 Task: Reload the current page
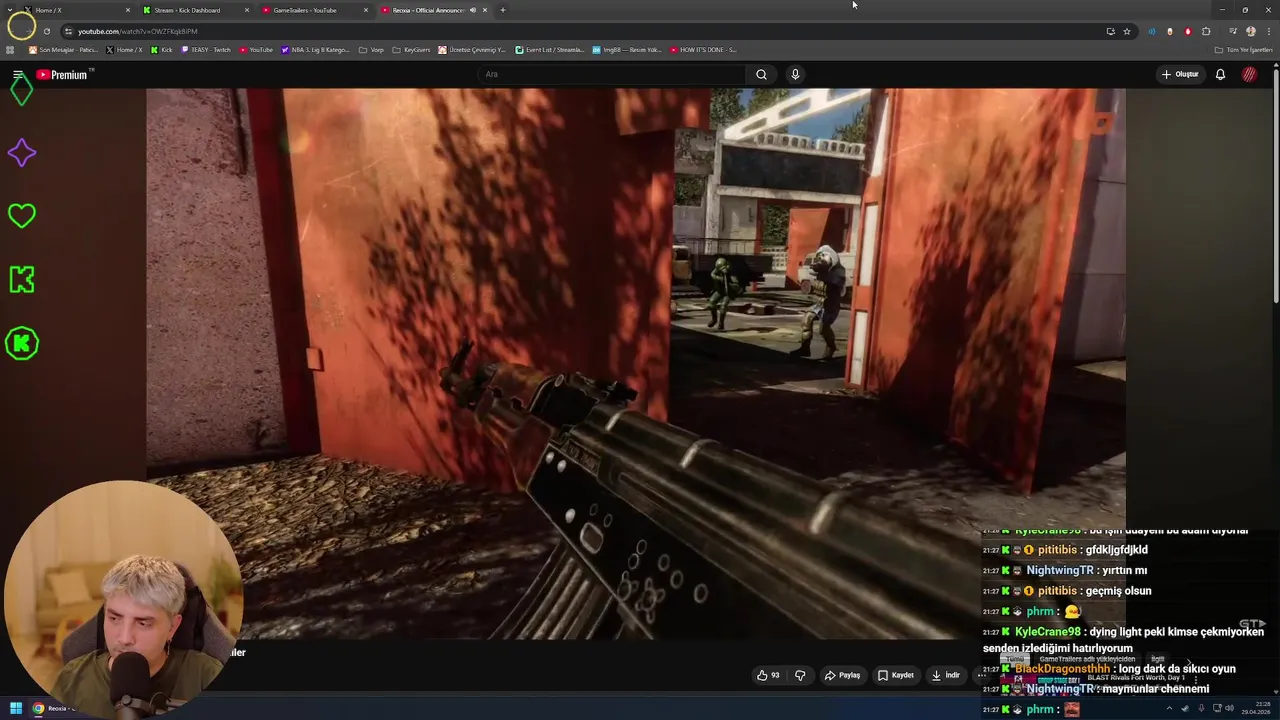point(46,31)
